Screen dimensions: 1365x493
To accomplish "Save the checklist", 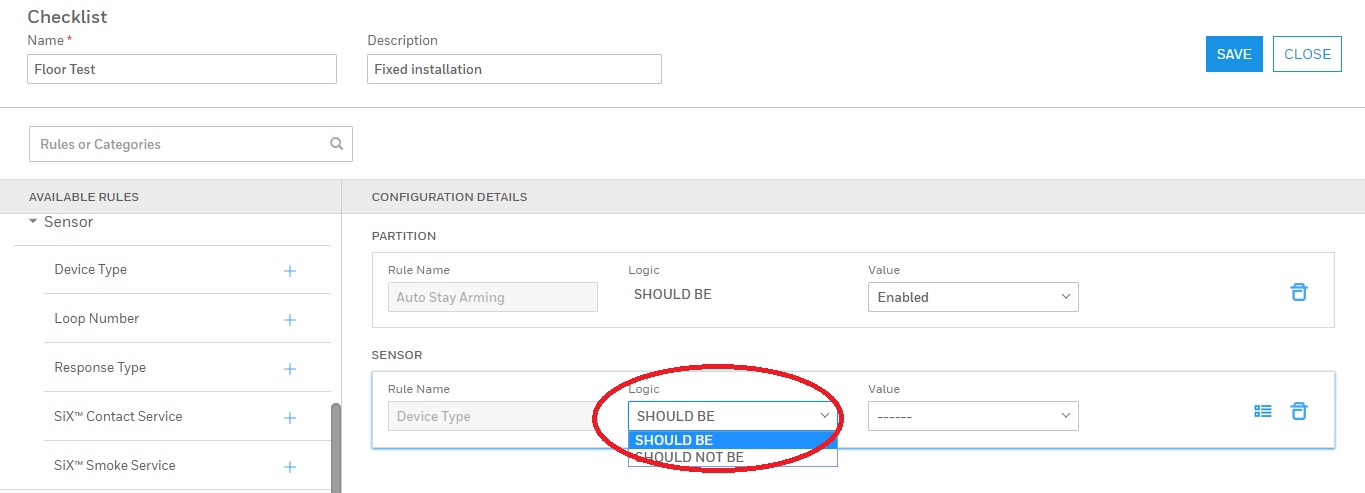I will [1234, 55].
